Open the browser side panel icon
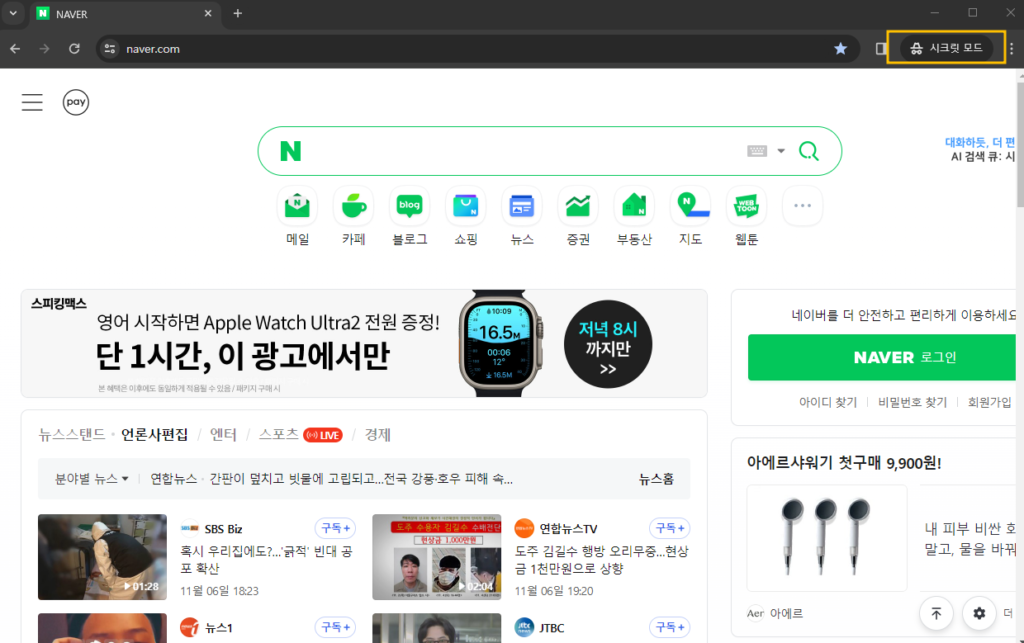This screenshot has width=1024, height=643. coord(881,49)
